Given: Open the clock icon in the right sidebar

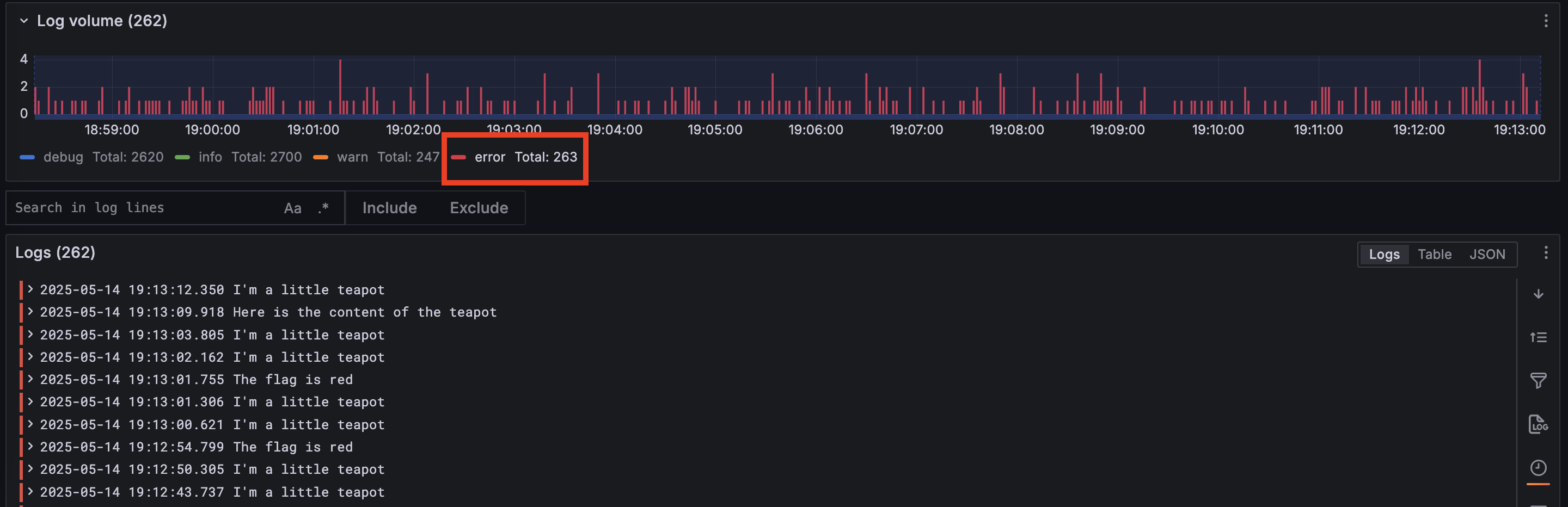Looking at the screenshot, I should [1539, 468].
